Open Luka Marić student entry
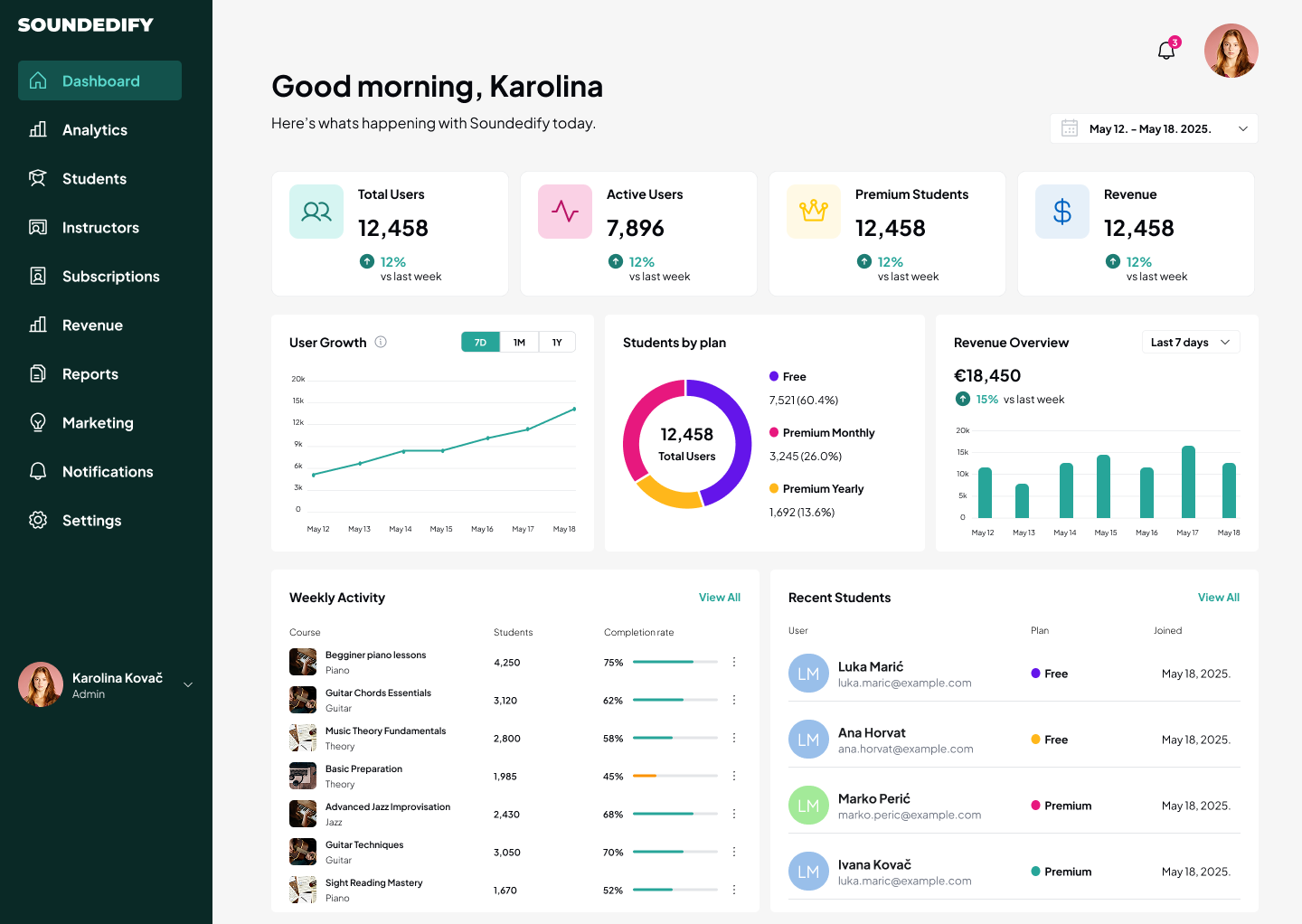 [x=1014, y=674]
